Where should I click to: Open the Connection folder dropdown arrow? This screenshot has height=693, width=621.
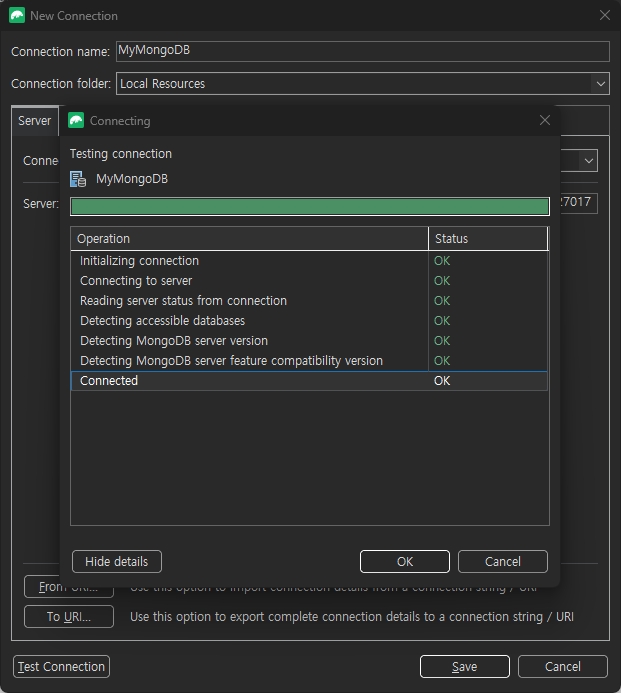point(600,84)
